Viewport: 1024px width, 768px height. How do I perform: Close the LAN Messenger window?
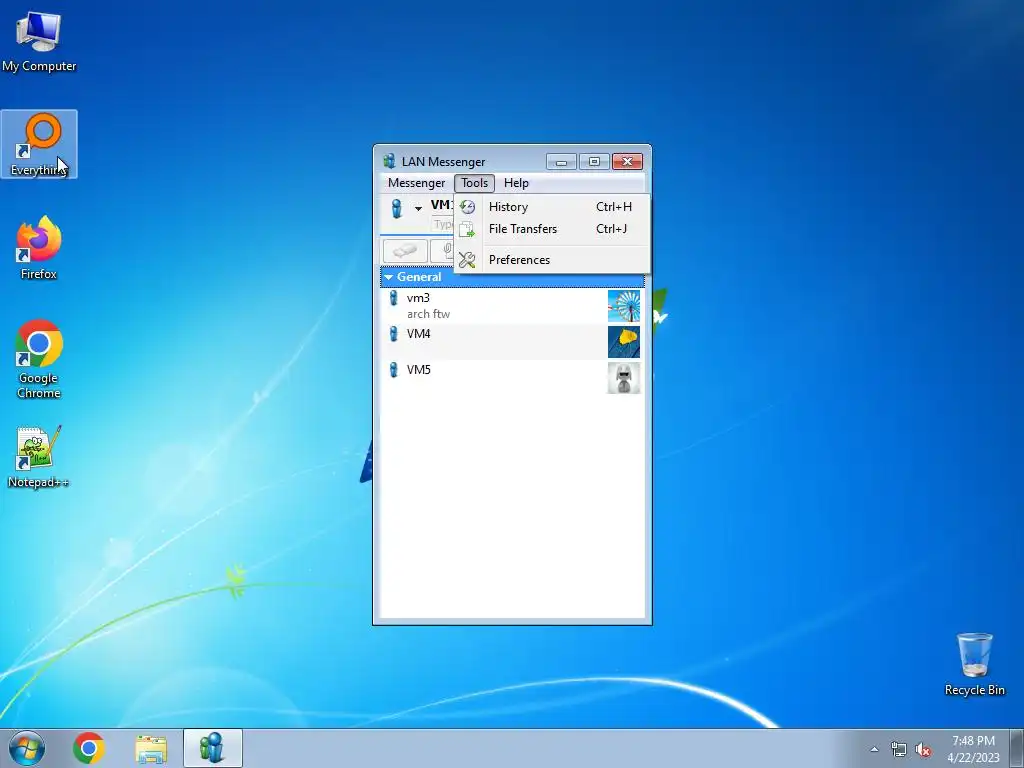(628, 161)
